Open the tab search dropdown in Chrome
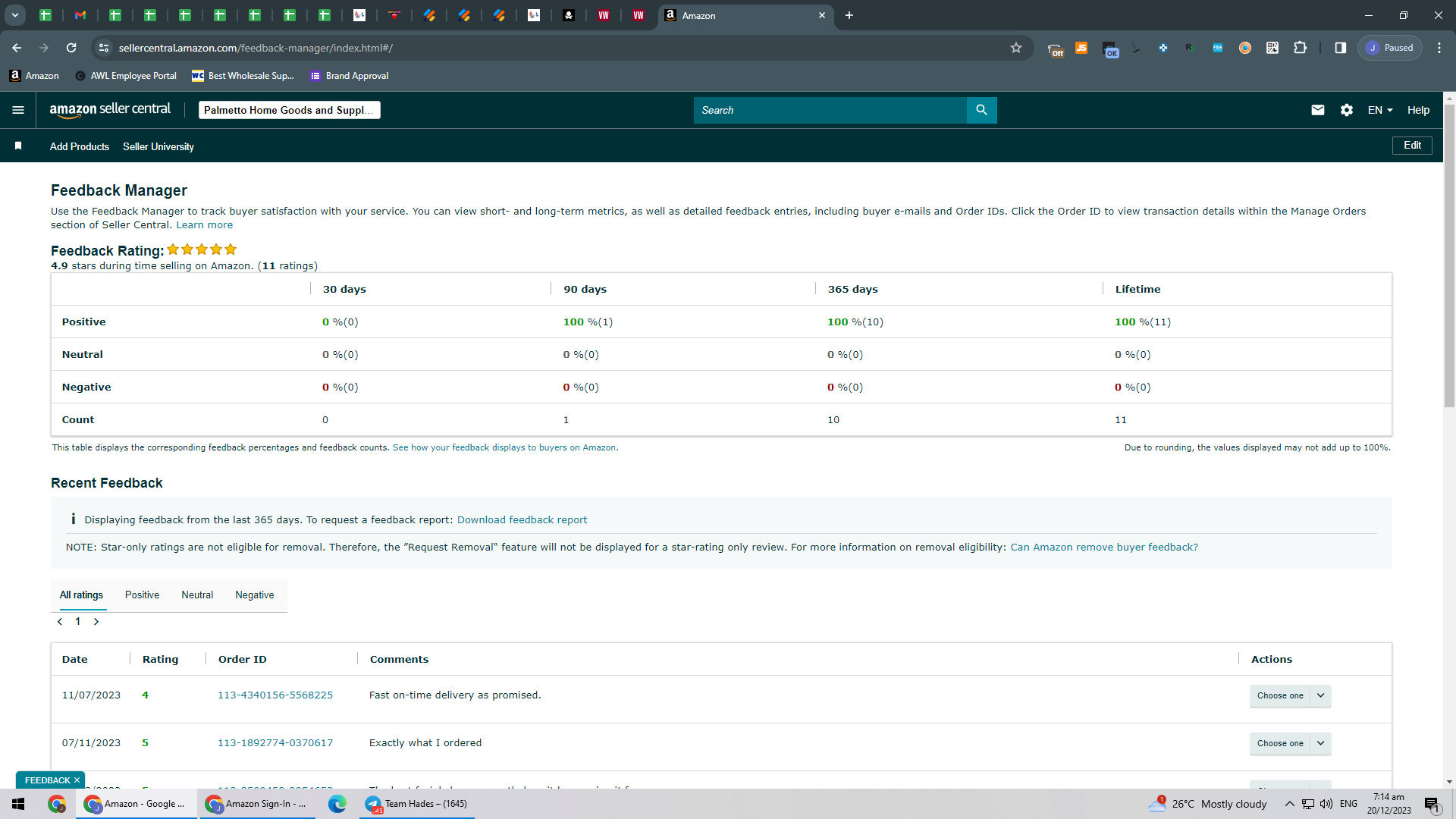The height and width of the screenshot is (819, 1456). (14, 15)
